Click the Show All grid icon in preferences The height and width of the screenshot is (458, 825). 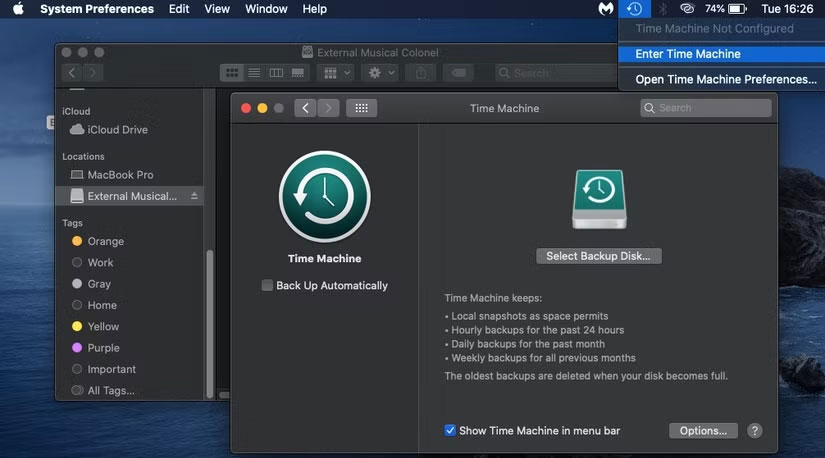click(361, 108)
